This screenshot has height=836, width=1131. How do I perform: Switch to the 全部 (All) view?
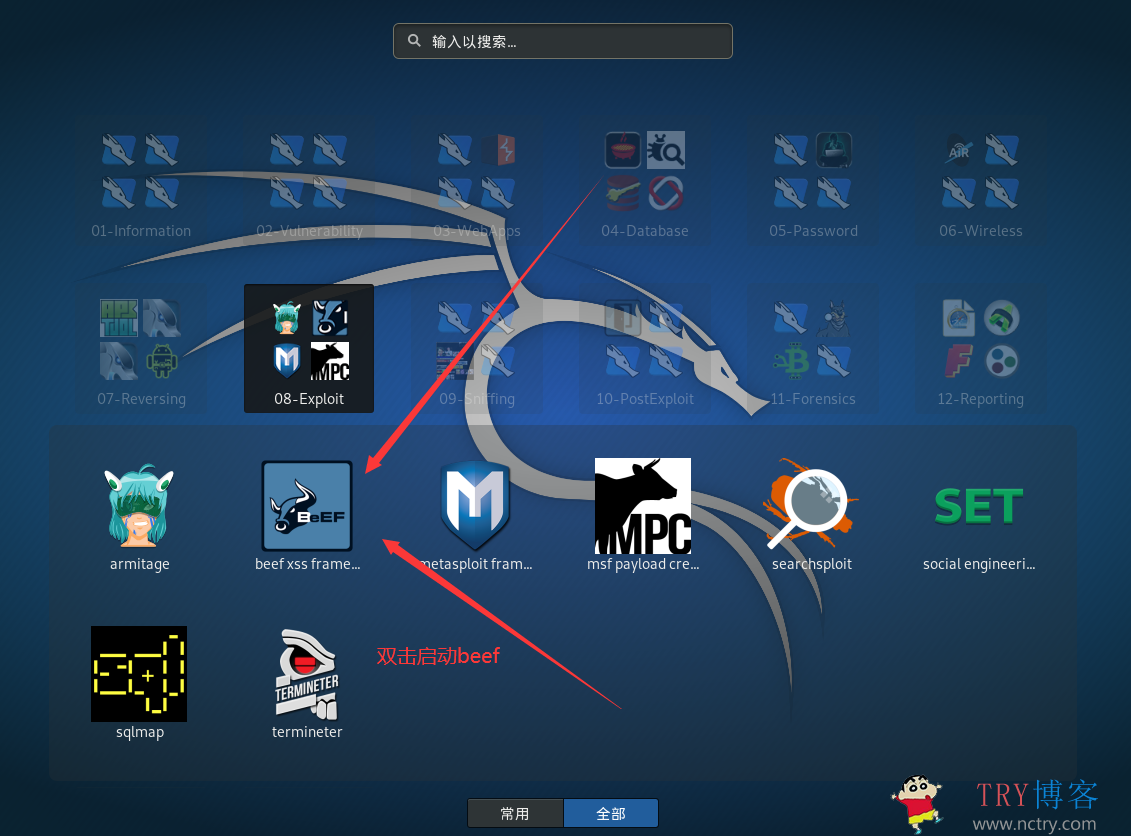[x=611, y=814]
